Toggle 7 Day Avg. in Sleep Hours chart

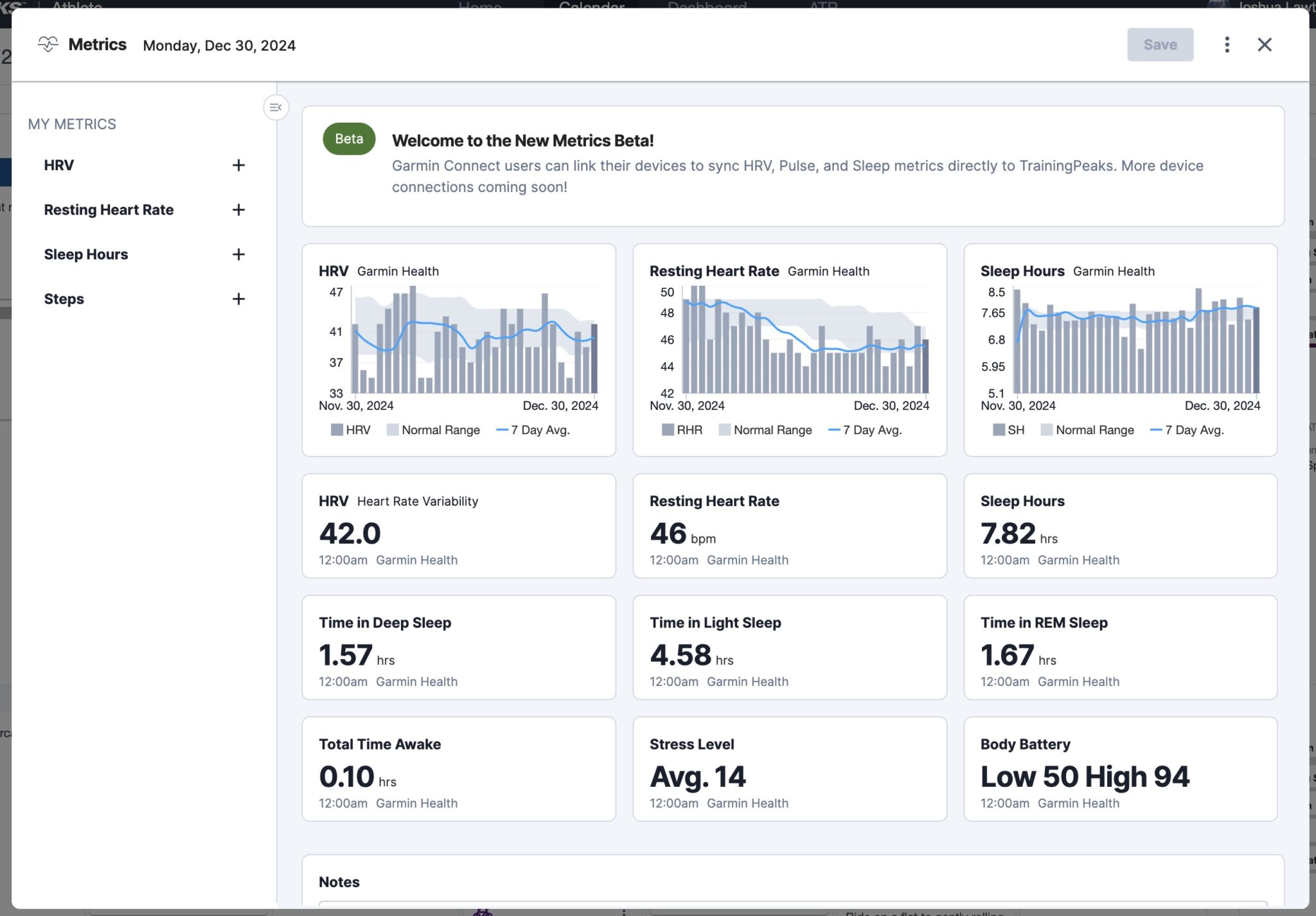1193,430
